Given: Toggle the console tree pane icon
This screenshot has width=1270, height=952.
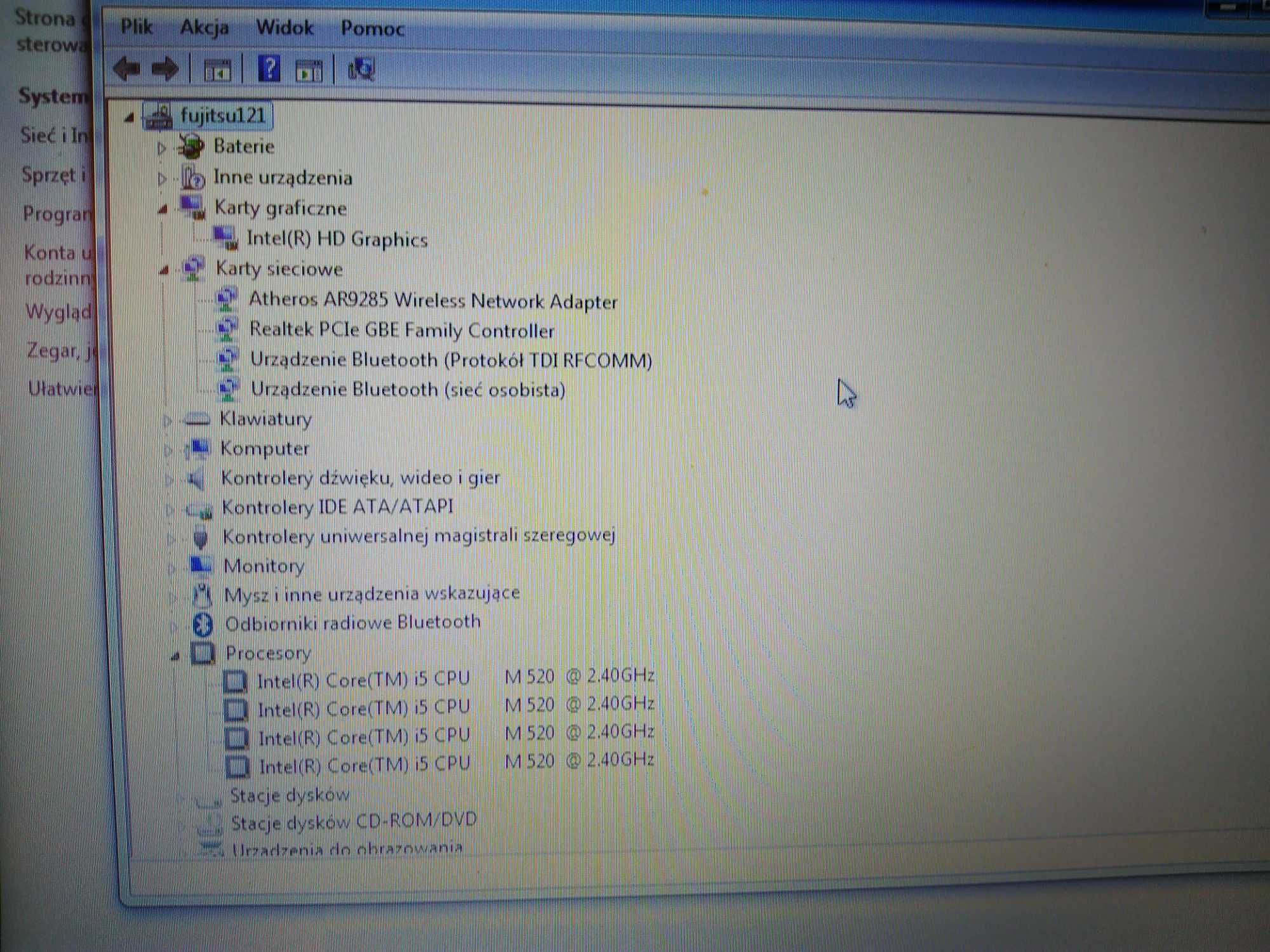Looking at the screenshot, I should 217,70.
